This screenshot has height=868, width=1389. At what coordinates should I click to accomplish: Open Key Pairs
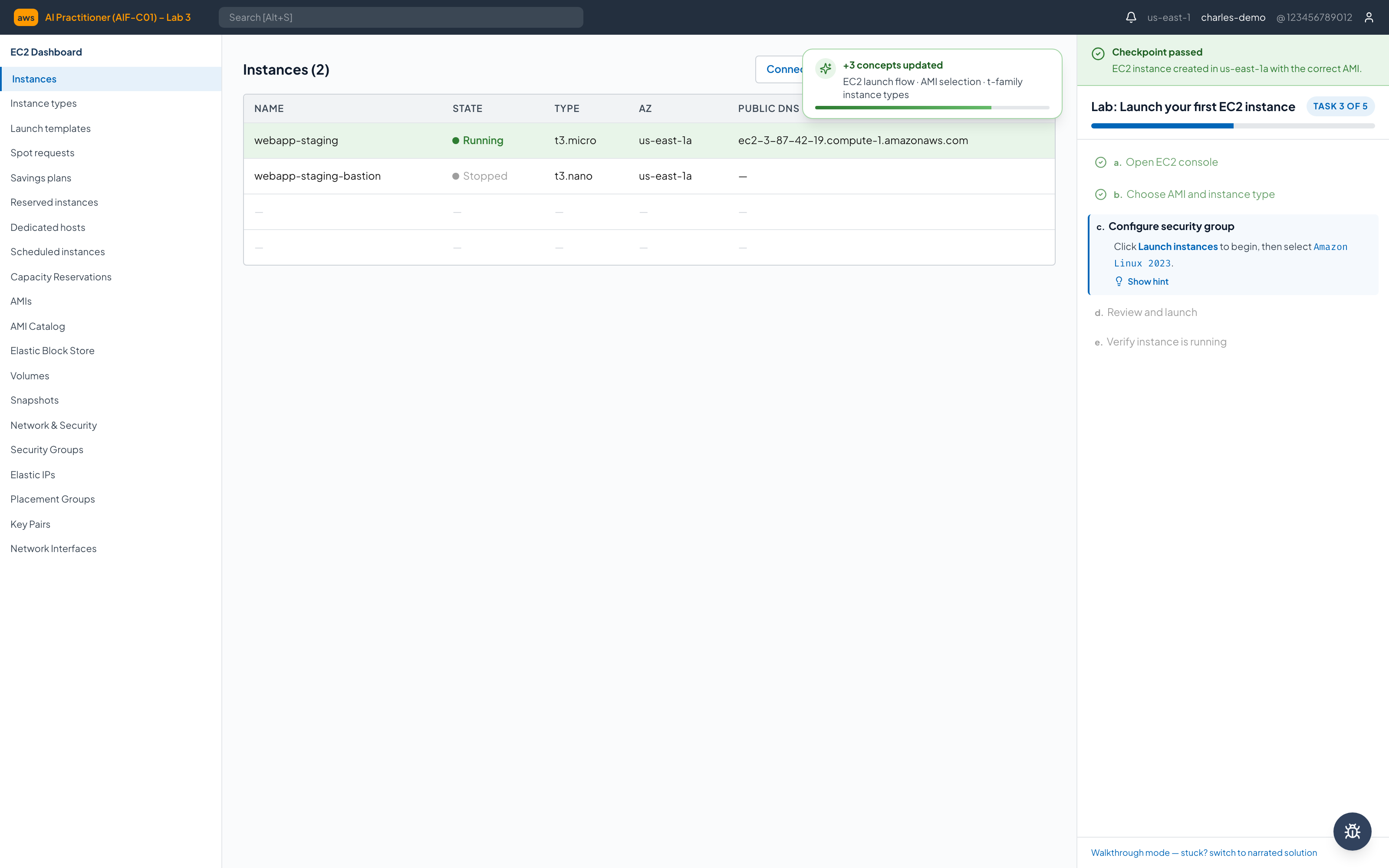[x=30, y=524]
